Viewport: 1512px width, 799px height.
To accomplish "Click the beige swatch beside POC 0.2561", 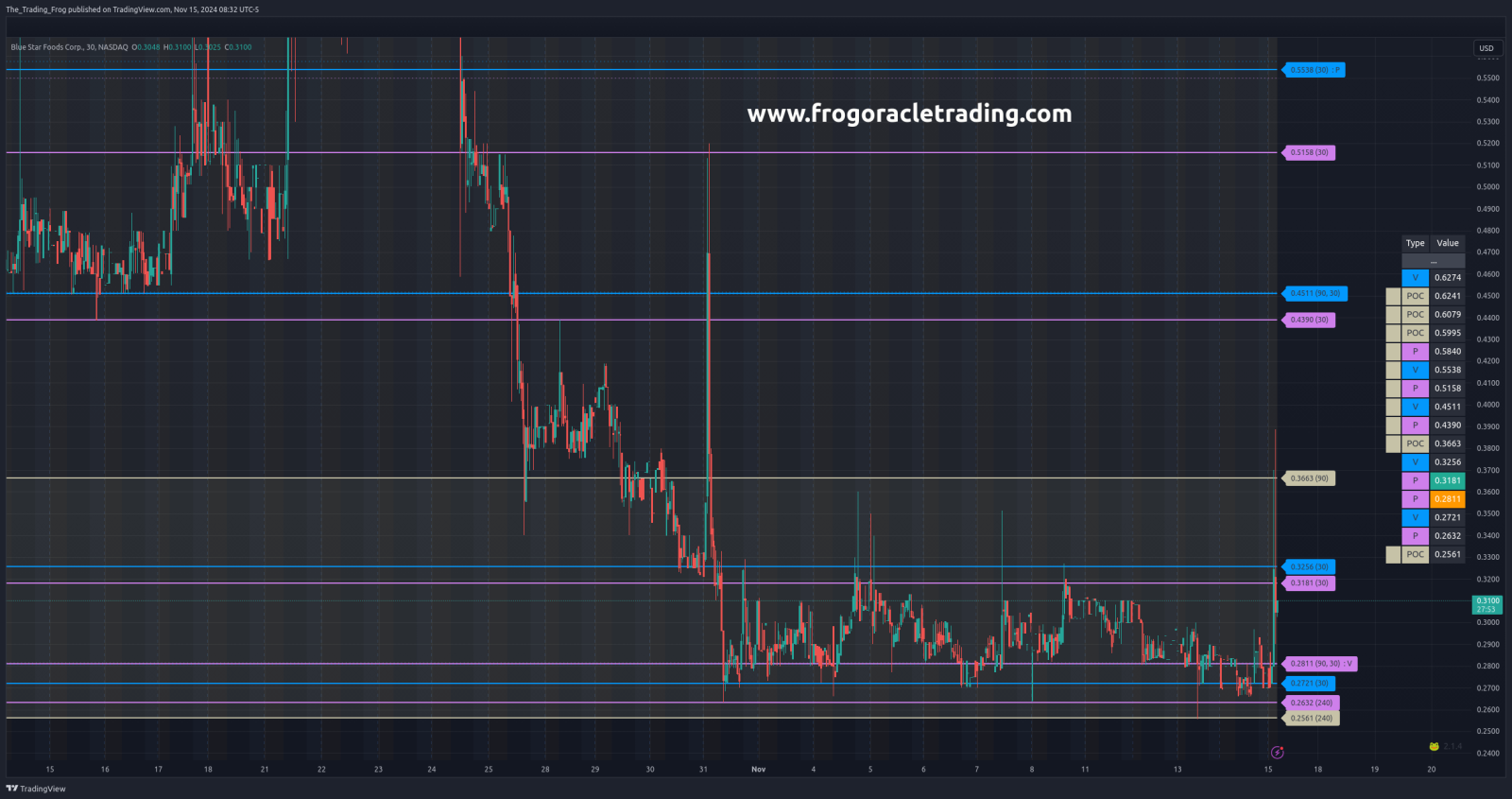I will [1393, 555].
